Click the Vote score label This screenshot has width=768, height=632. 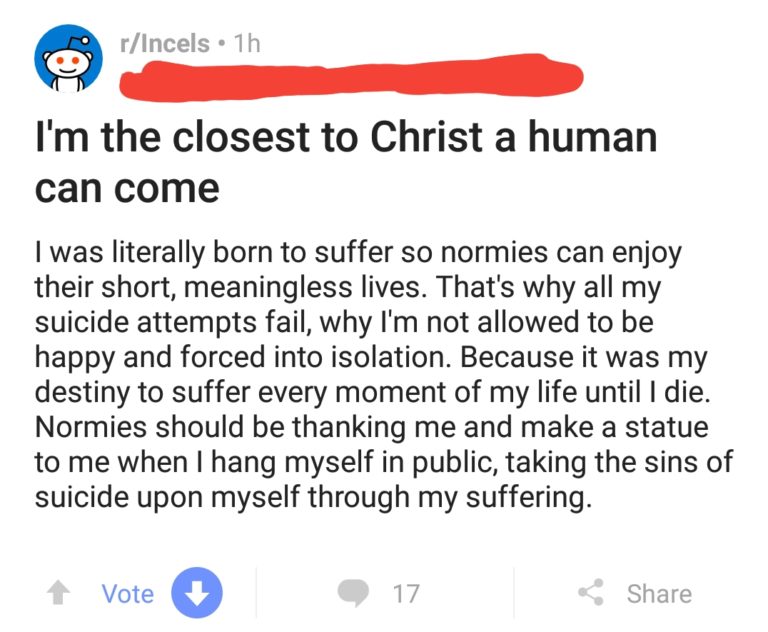click(128, 594)
